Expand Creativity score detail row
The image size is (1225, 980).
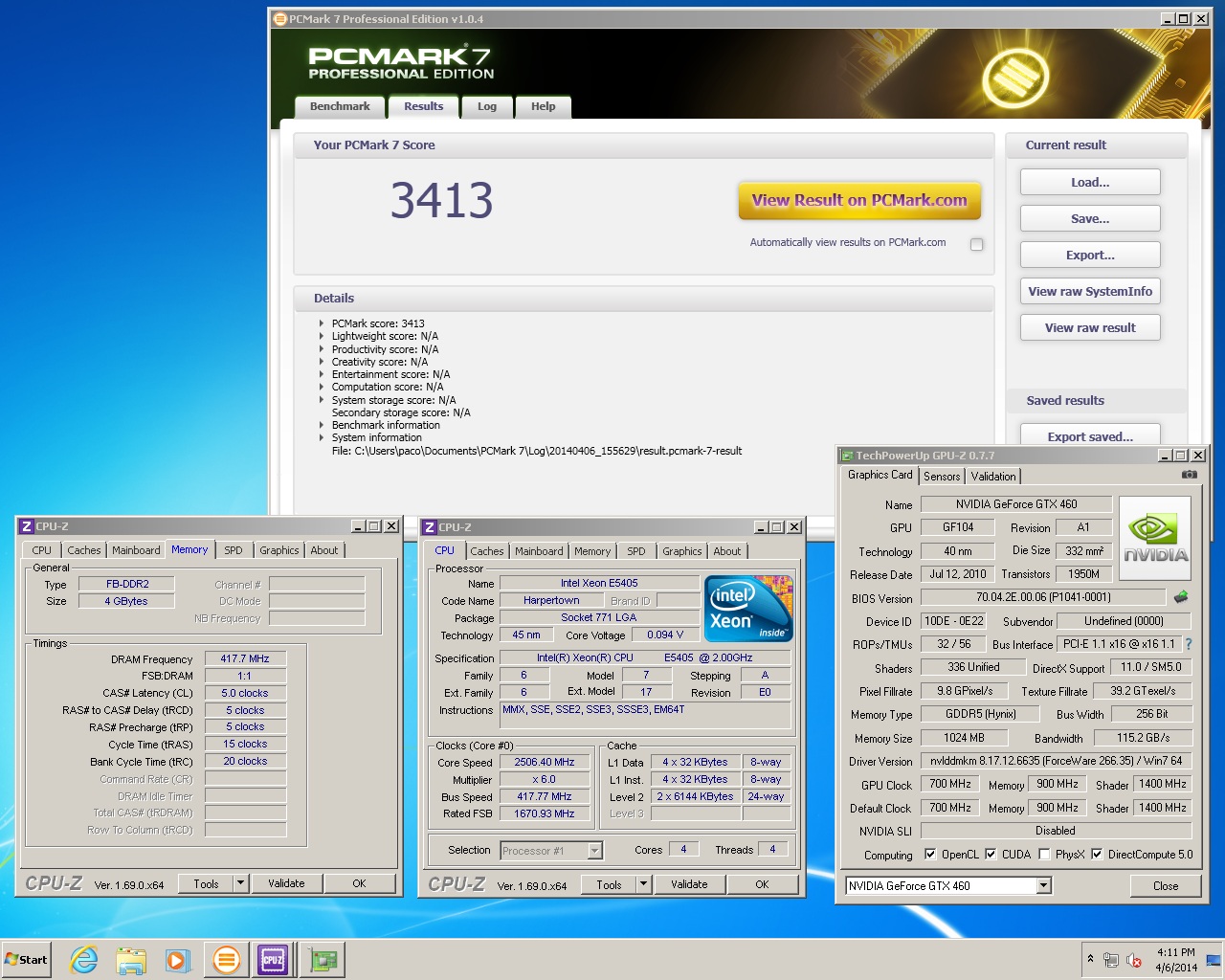tap(322, 362)
